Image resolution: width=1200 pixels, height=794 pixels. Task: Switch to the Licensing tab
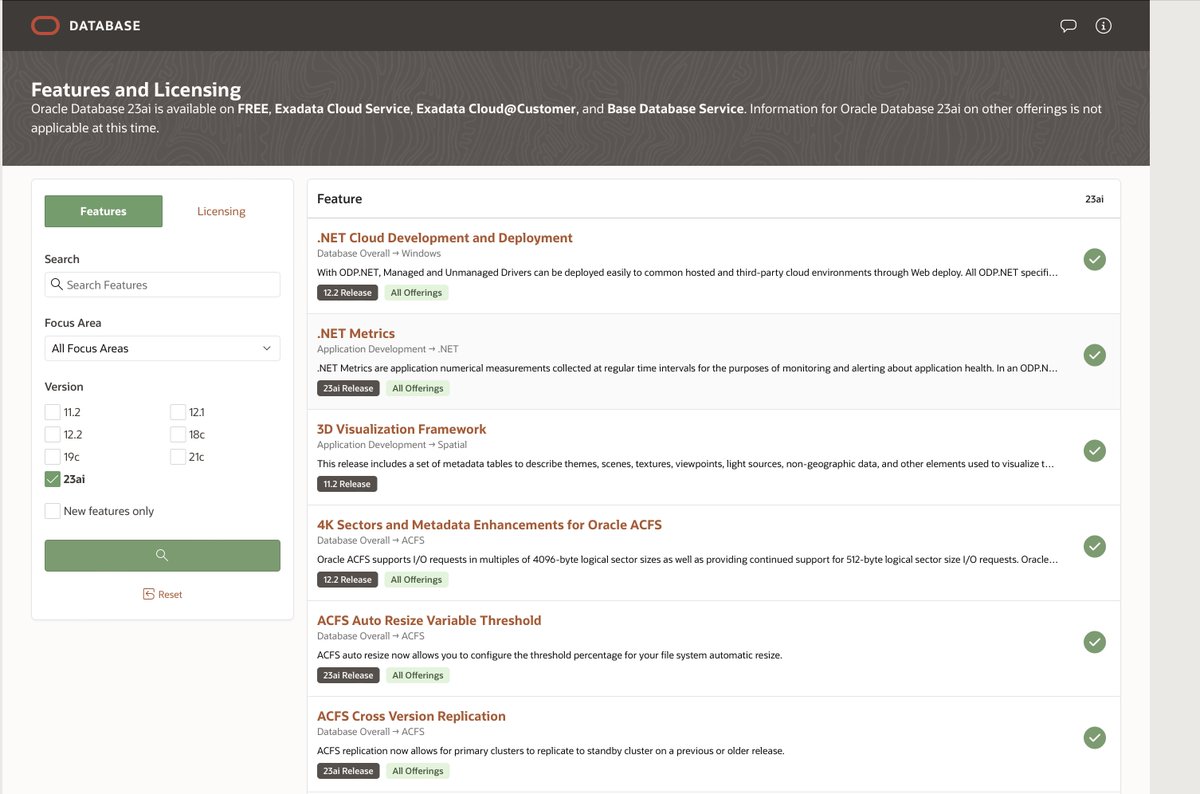pyautogui.click(x=221, y=211)
